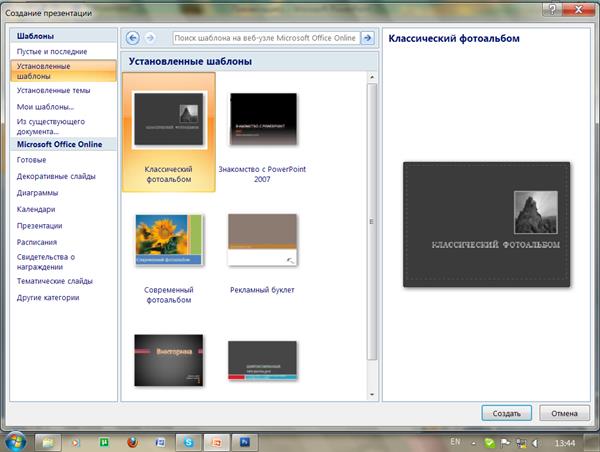This screenshot has width=600, height=452.
Task: Select 'Знакомство с PowerPoint 2007' template thumbnail
Action: 263,119
